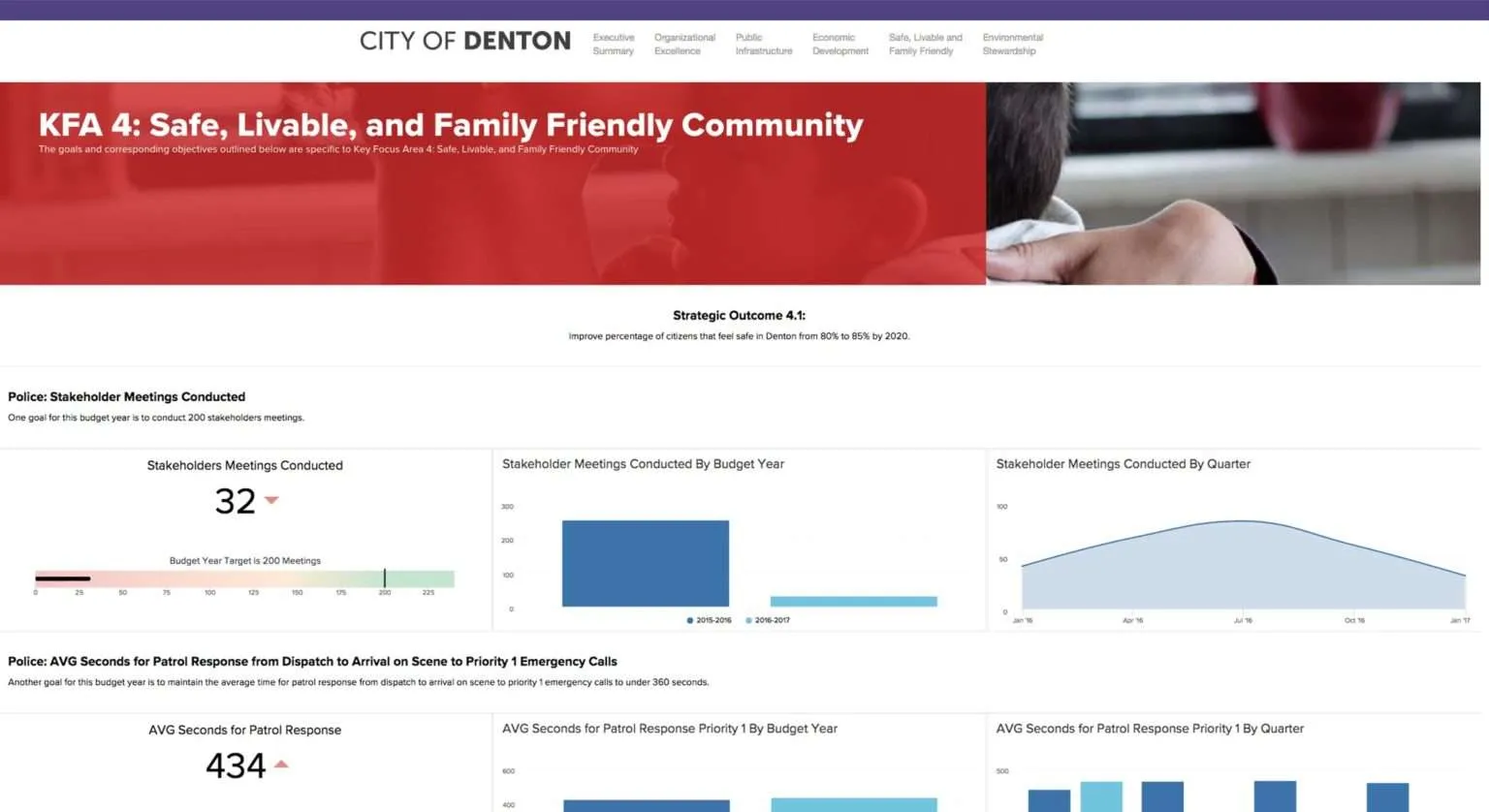Click the 'Strategic Outcome 4.1:' heading

click(739, 315)
